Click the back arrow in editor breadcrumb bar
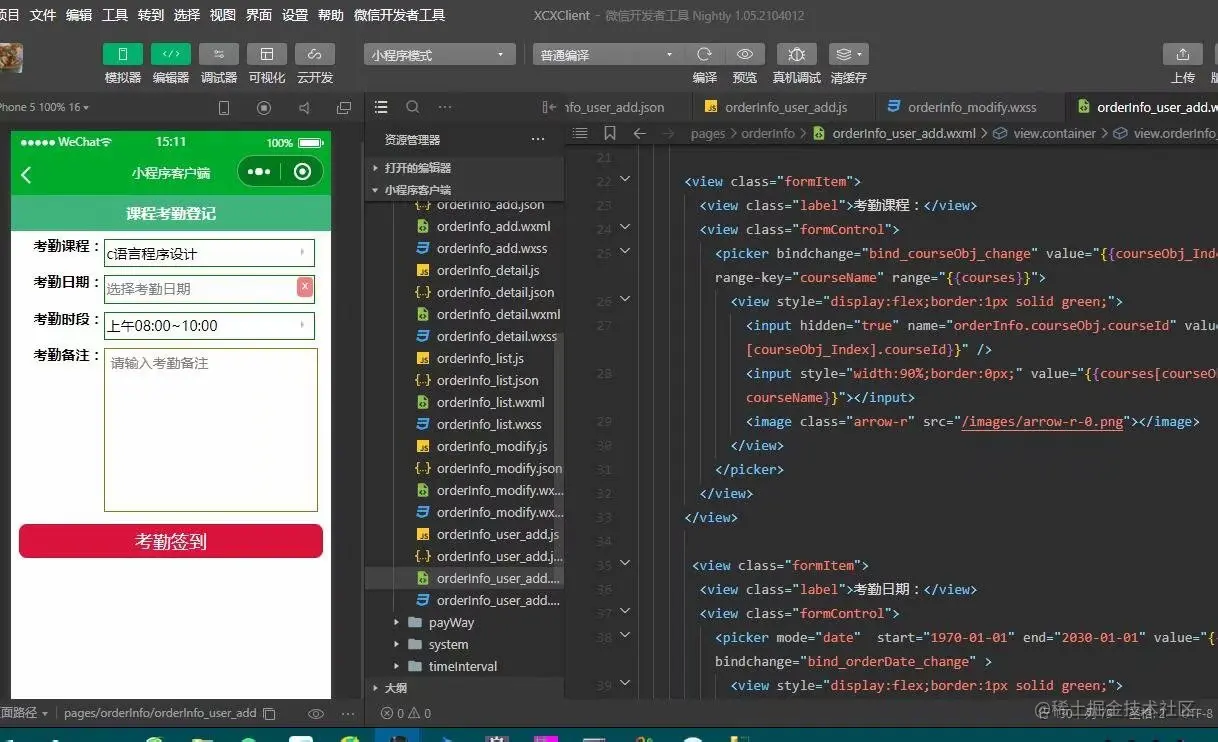1218x742 pixels. click(640, 133)
